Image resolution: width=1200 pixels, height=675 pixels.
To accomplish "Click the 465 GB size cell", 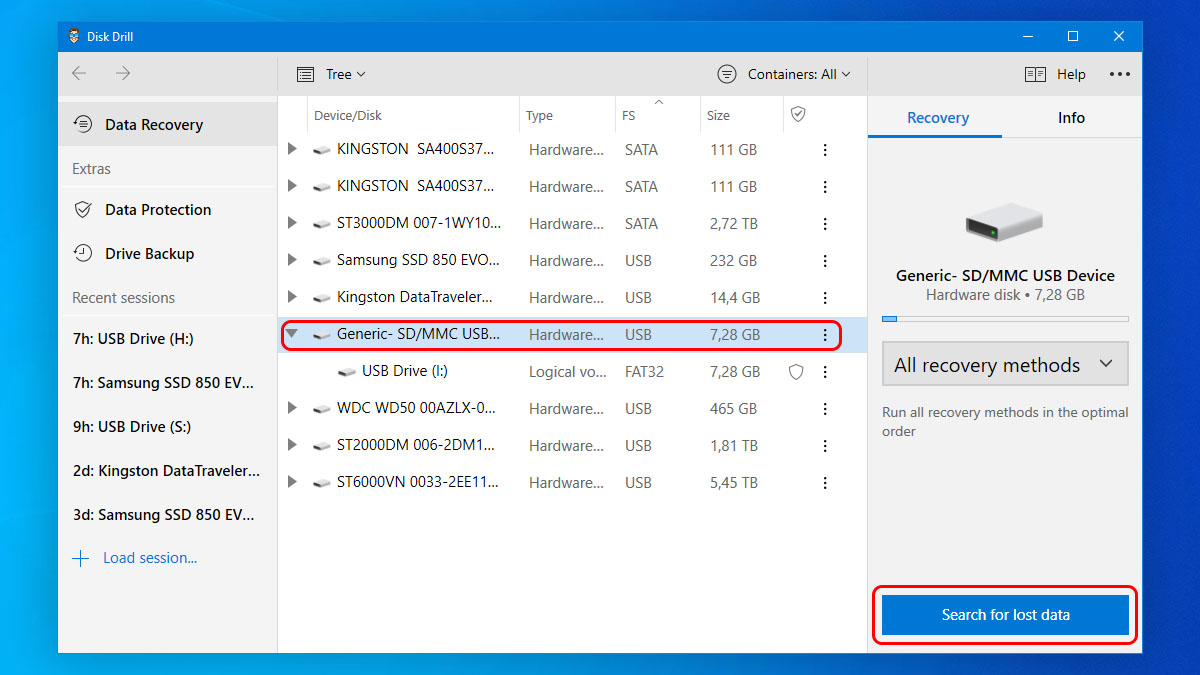I will pyautogui.click(x=735, y=409).
